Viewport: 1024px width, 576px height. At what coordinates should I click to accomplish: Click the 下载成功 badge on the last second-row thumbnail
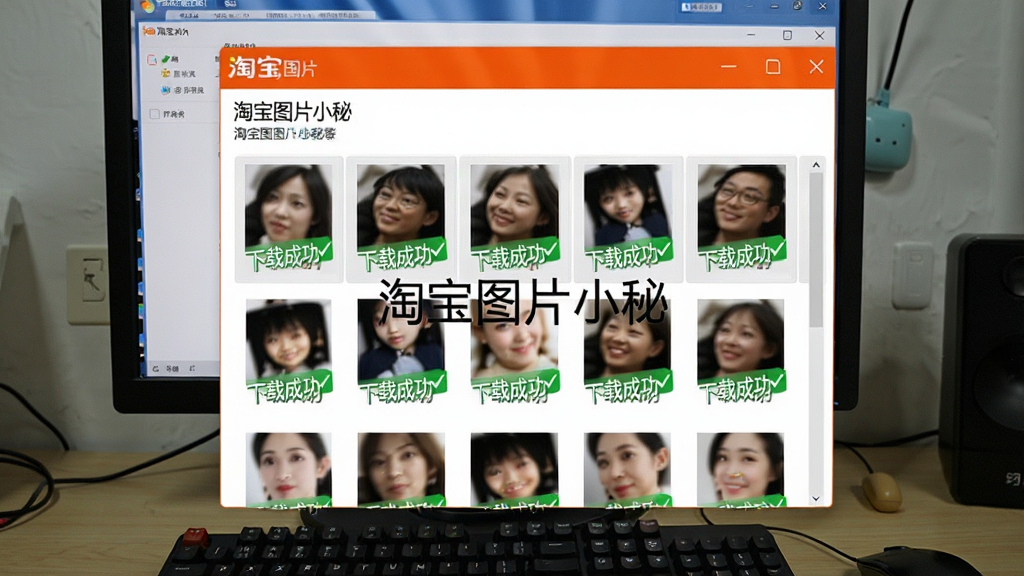pos(742,388)
